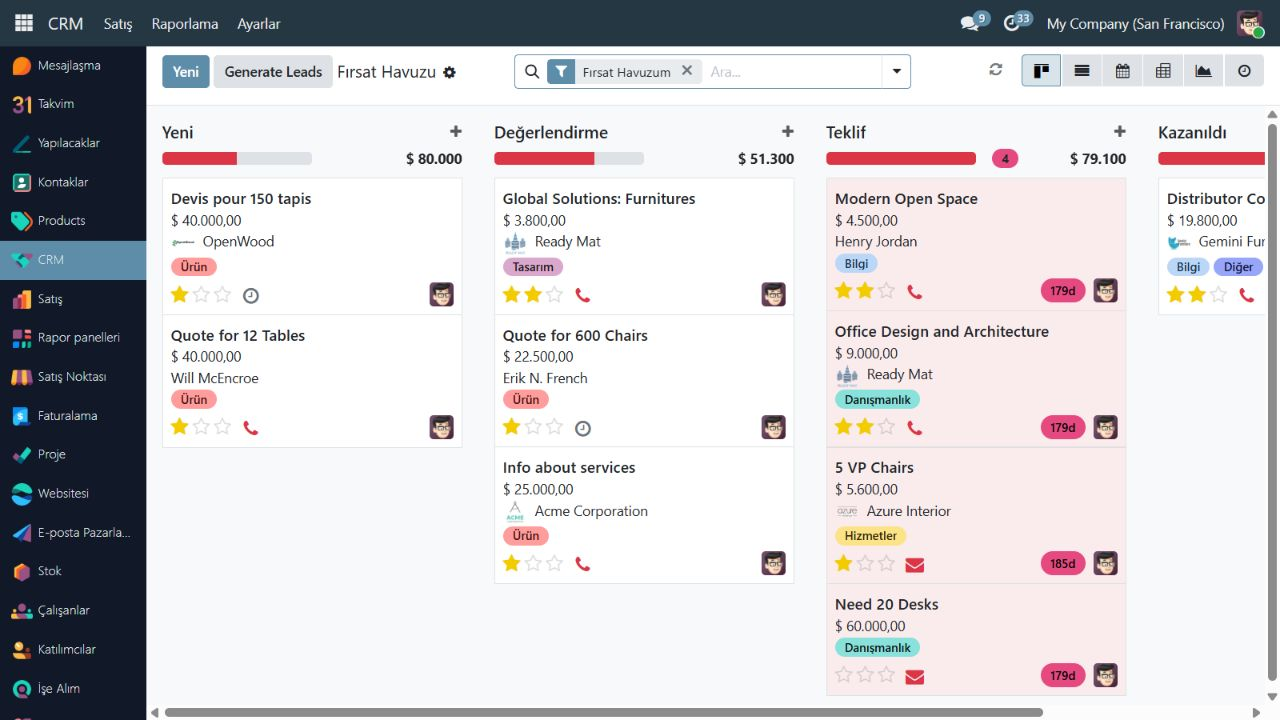Set third priority star on Modern Open Space
This screenshot has width=1280, height=720.
[x=887, y=291]
